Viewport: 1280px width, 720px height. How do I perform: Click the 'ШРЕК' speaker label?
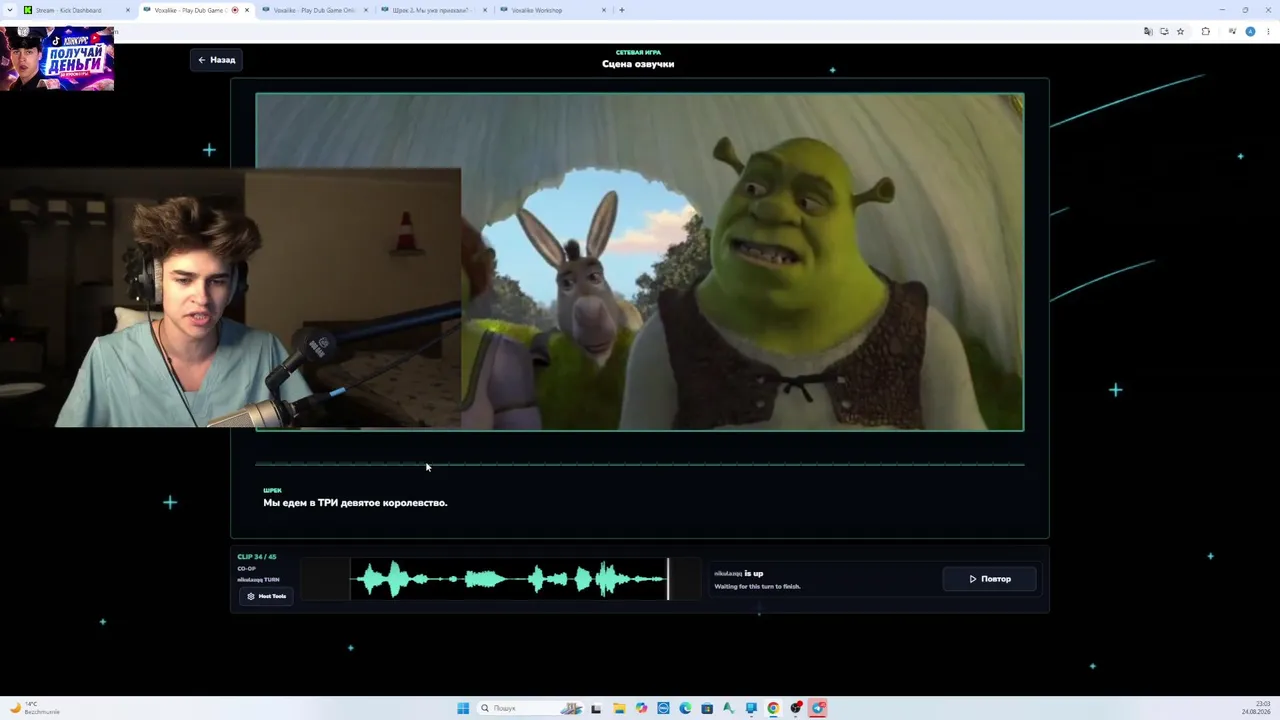tap(272, 491)
